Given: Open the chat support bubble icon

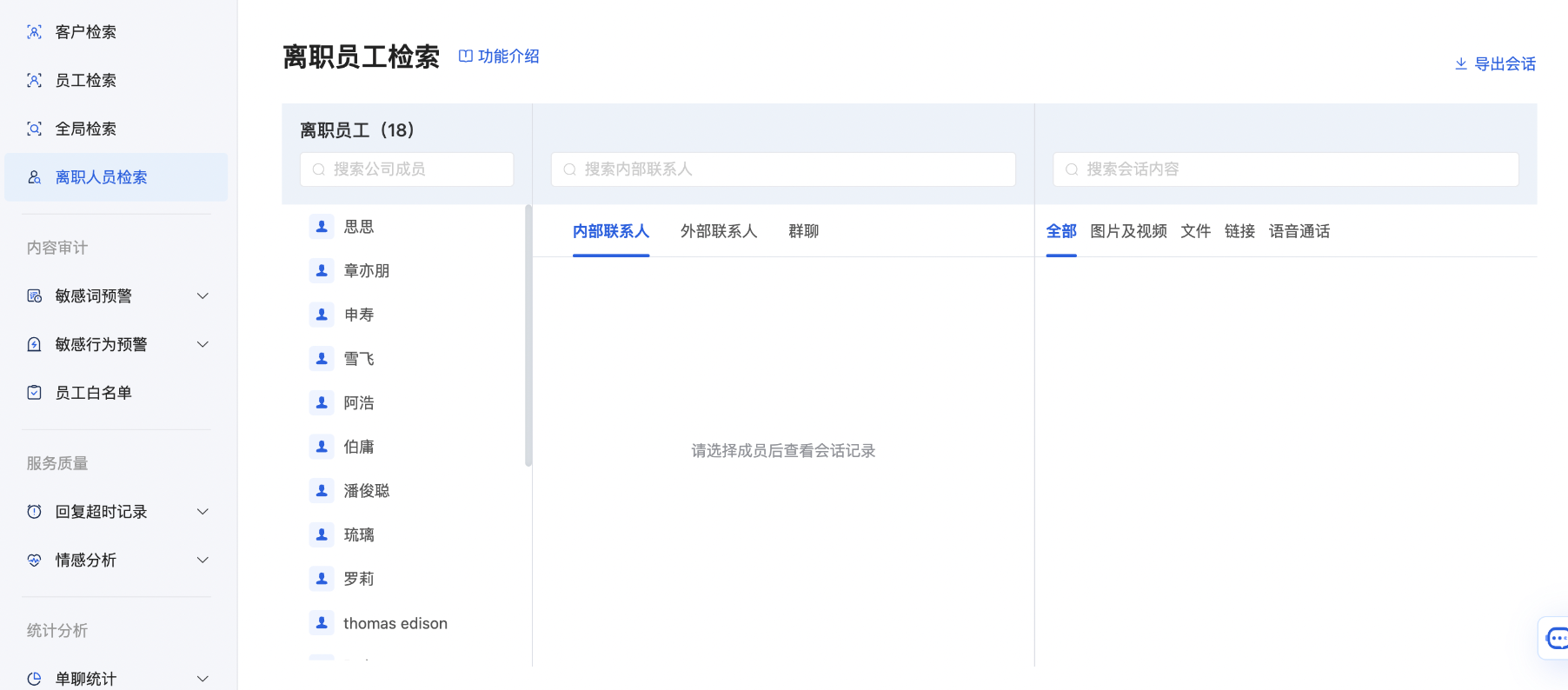Looking at the screenshot, I should (x=1557, y=639).
